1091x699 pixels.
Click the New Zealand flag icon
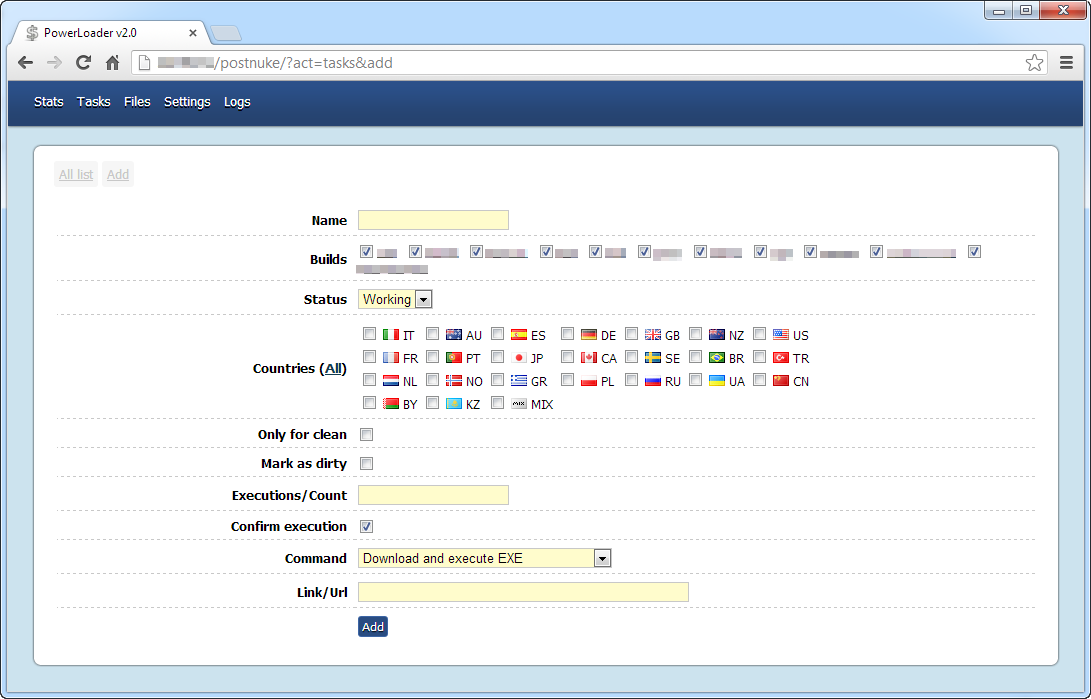(x=717, y=335)
